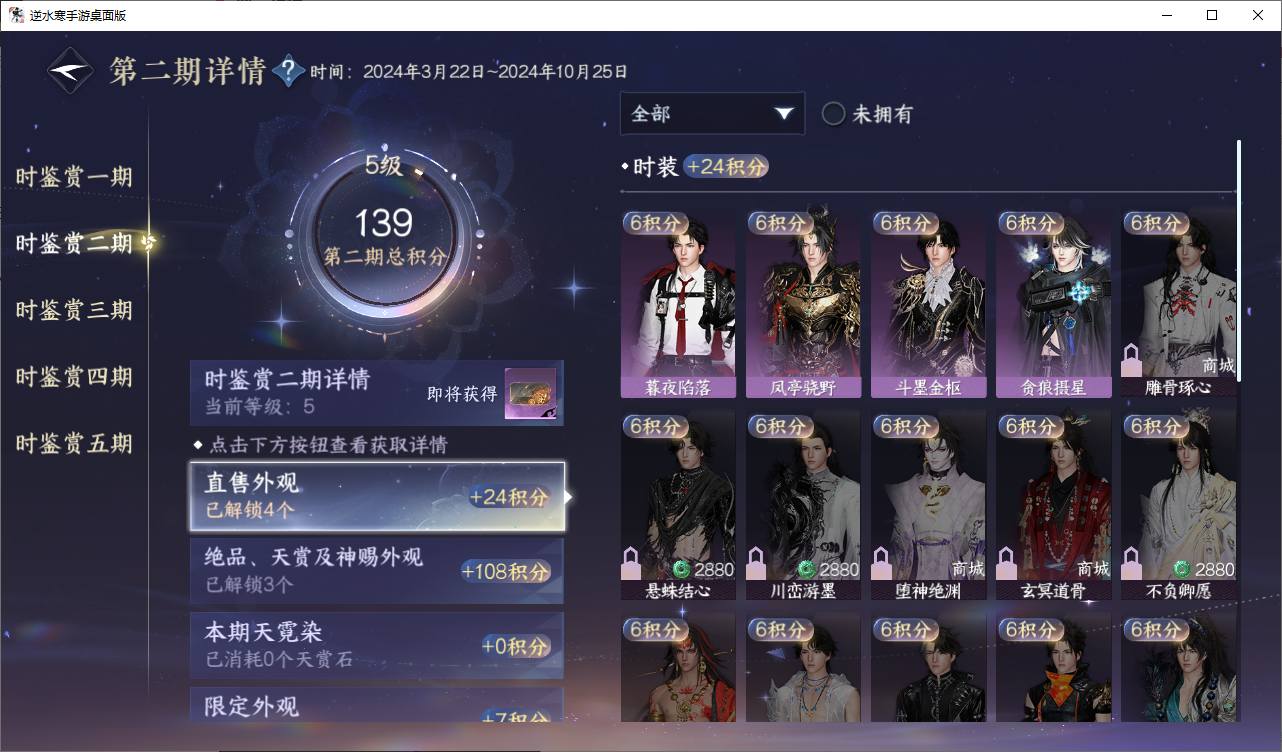Expand 绝品、天赏及神赐外观 category

(377, 571)
